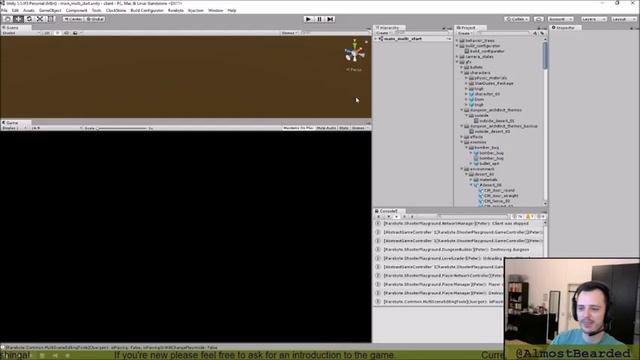This screenshot has height=360, width=640.
Task: Click the Pause button
Action: [320, 19]
